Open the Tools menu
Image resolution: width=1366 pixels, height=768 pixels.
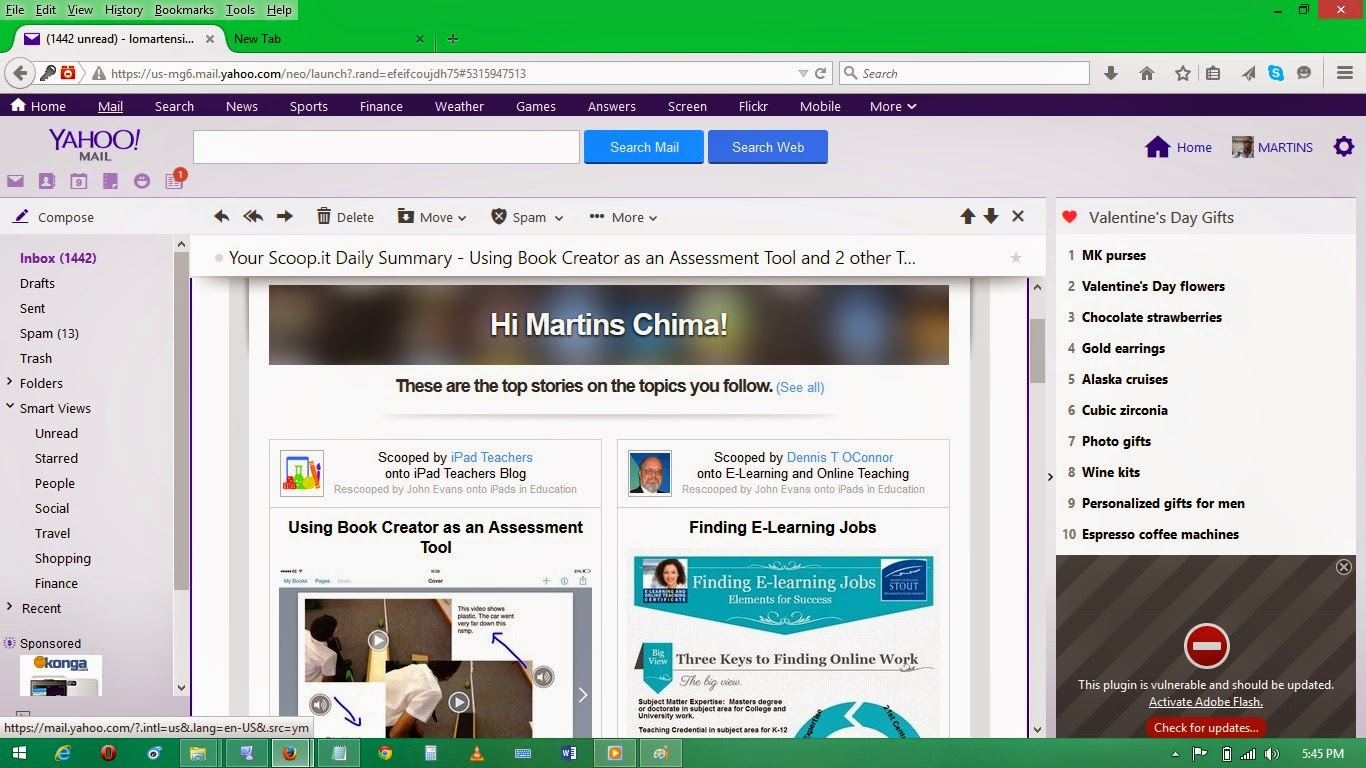[x=240, y=10]
